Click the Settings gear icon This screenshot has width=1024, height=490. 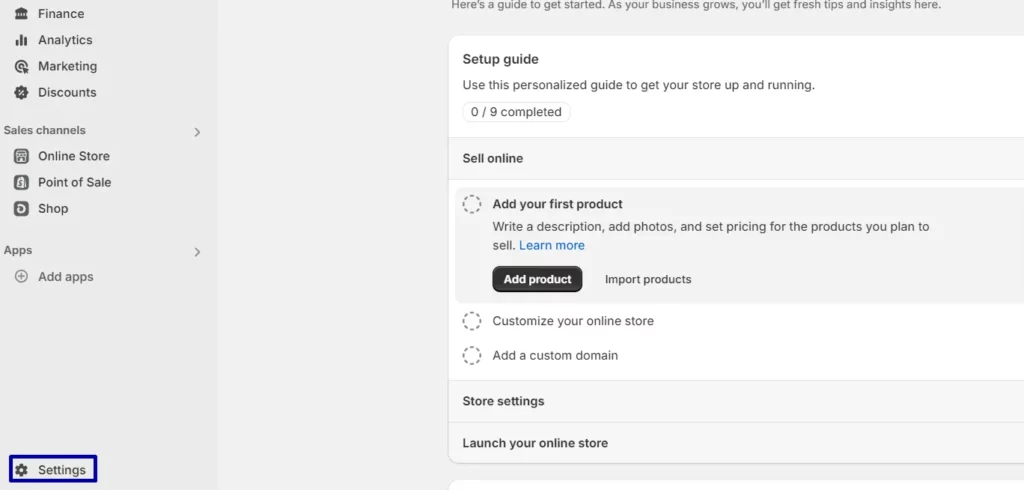click(x=22, y=470)
